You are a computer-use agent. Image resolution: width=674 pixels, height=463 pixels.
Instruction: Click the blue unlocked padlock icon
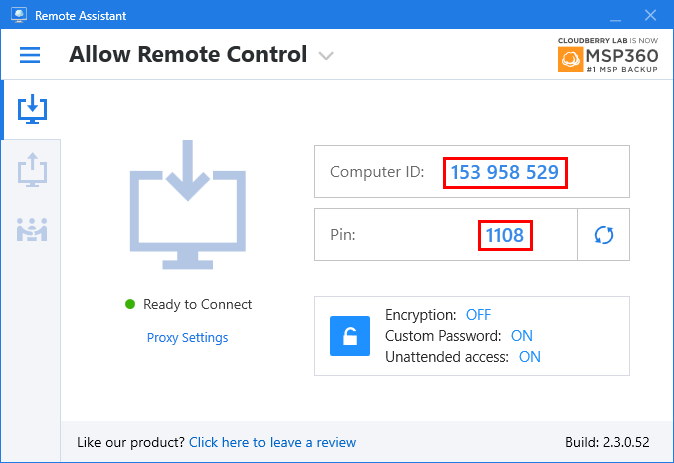click(x=350, y=336)
